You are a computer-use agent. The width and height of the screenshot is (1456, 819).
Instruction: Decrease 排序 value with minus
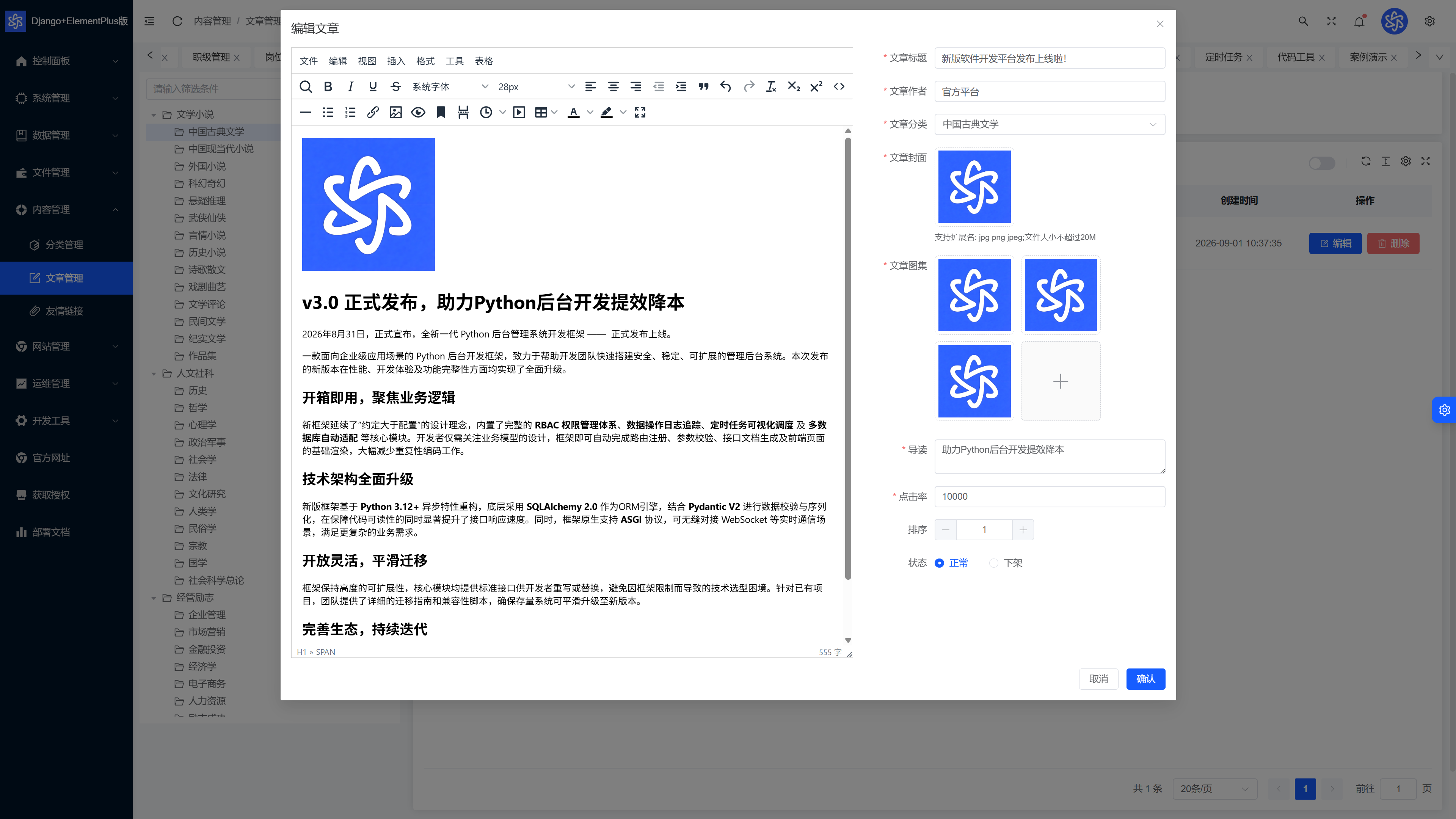tap(946, 530)
